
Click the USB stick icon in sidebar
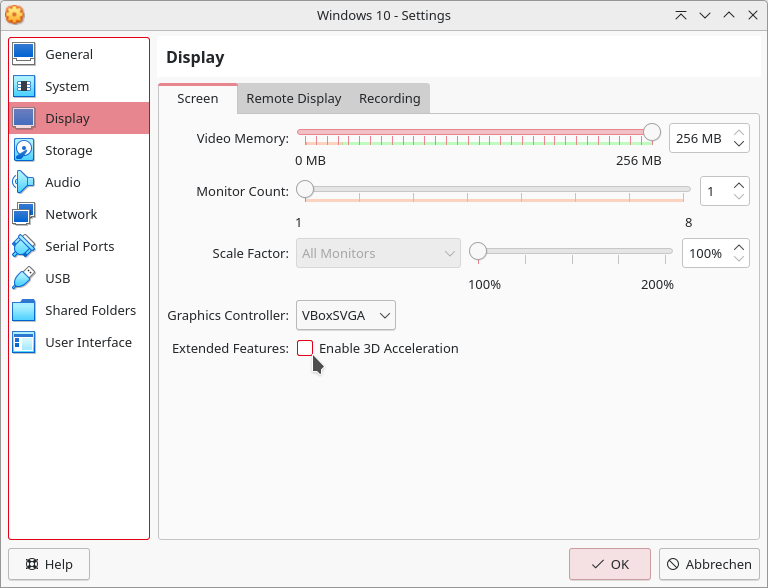tap(24, 278)
